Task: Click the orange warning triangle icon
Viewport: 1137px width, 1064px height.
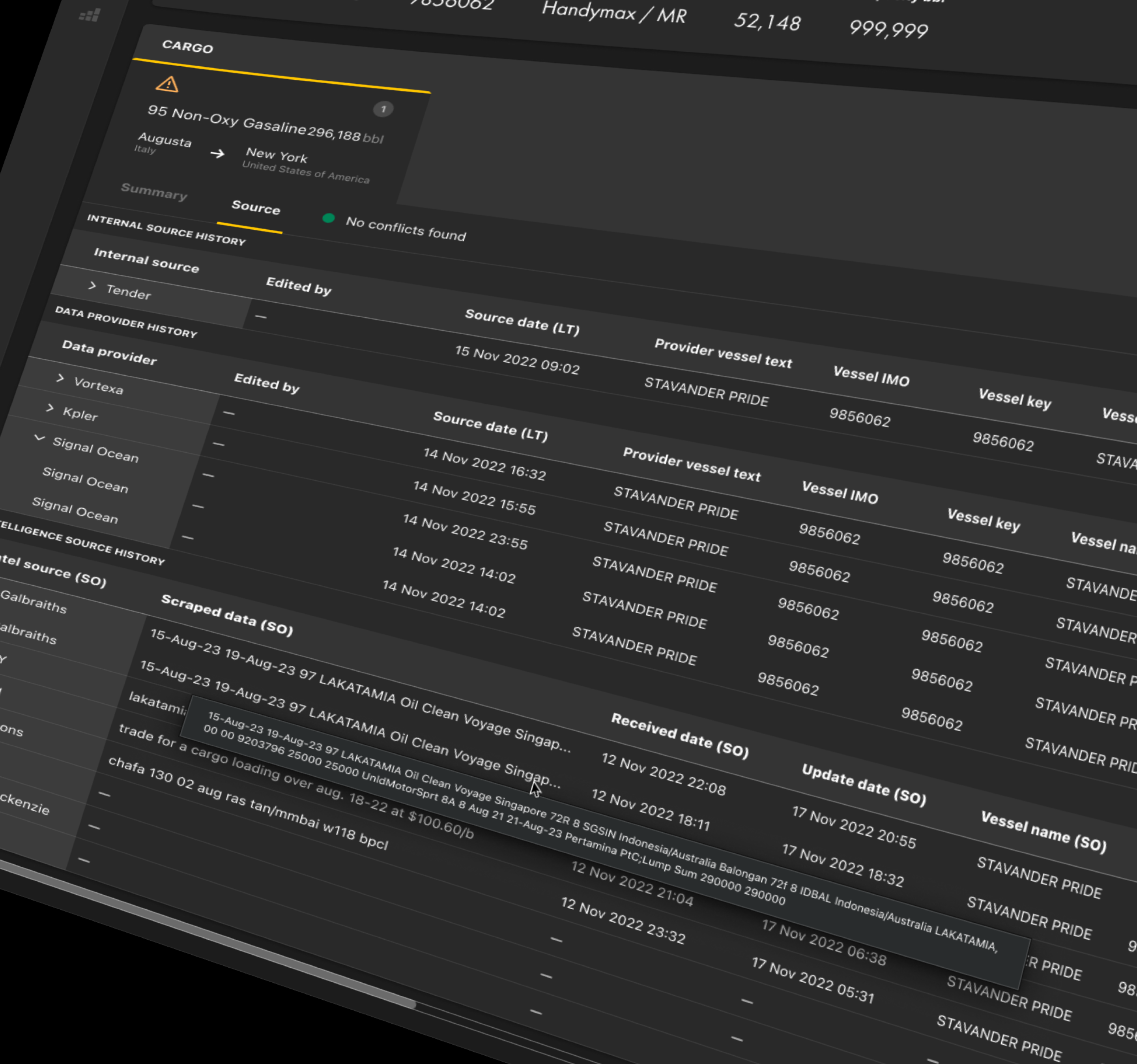Action: [167, 85]
